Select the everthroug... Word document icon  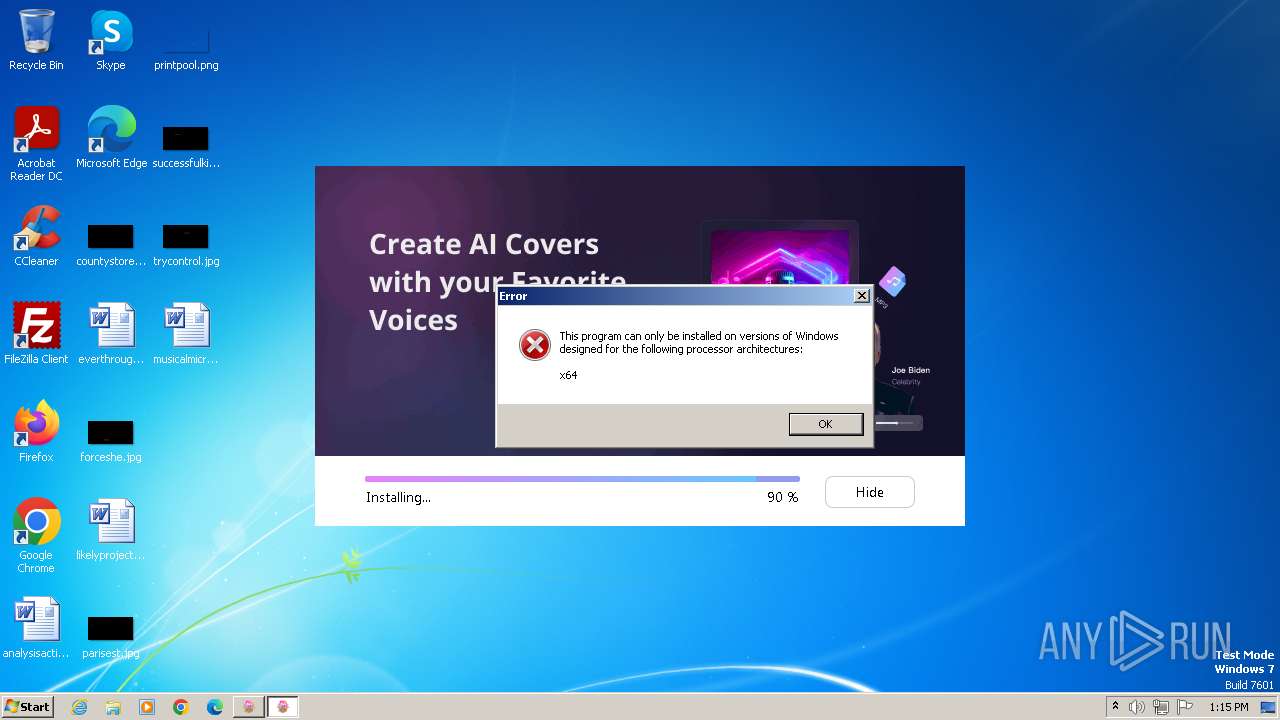[x=111, y=334]
